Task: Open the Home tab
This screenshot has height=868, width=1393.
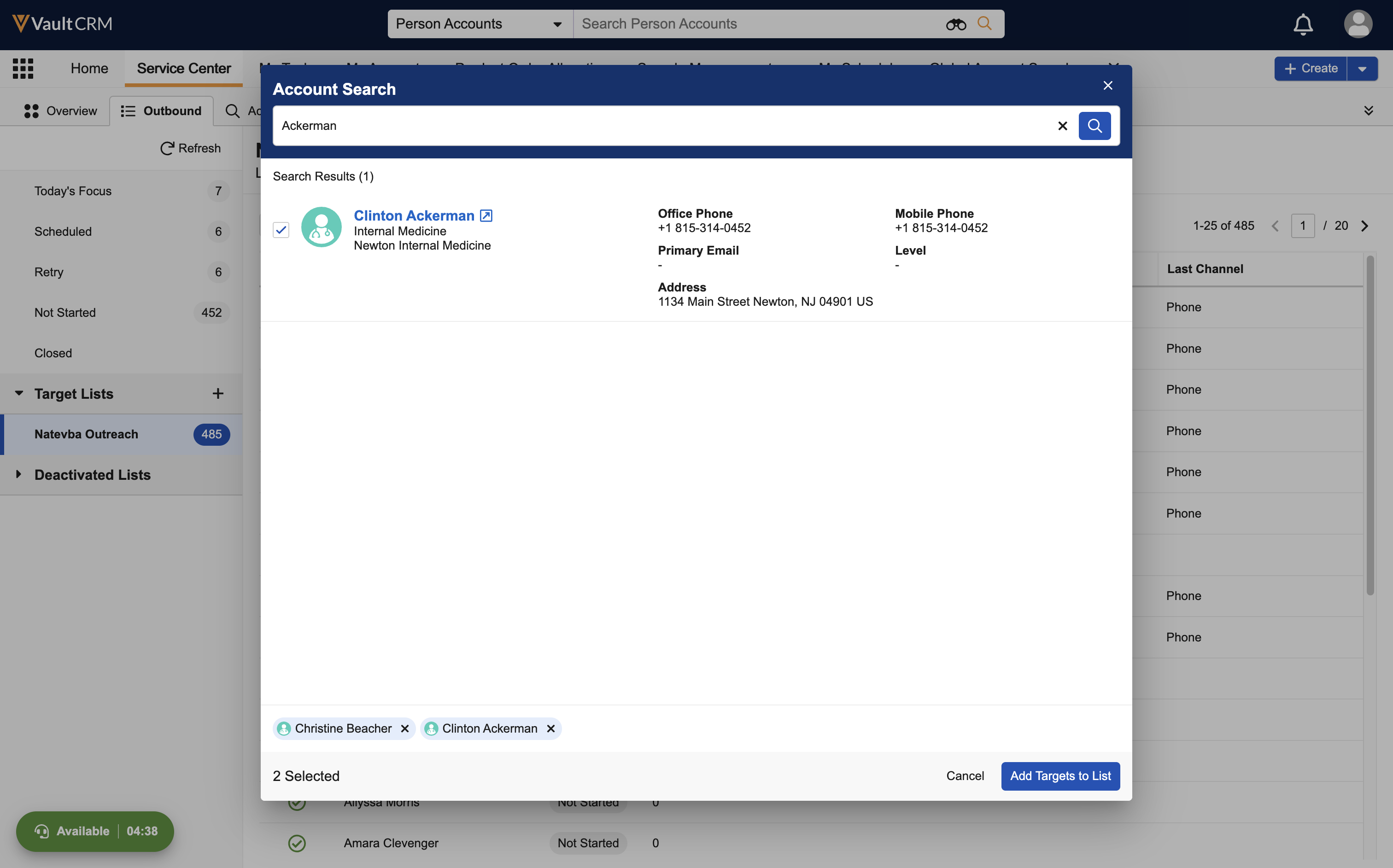Action: tap(89, 68)
